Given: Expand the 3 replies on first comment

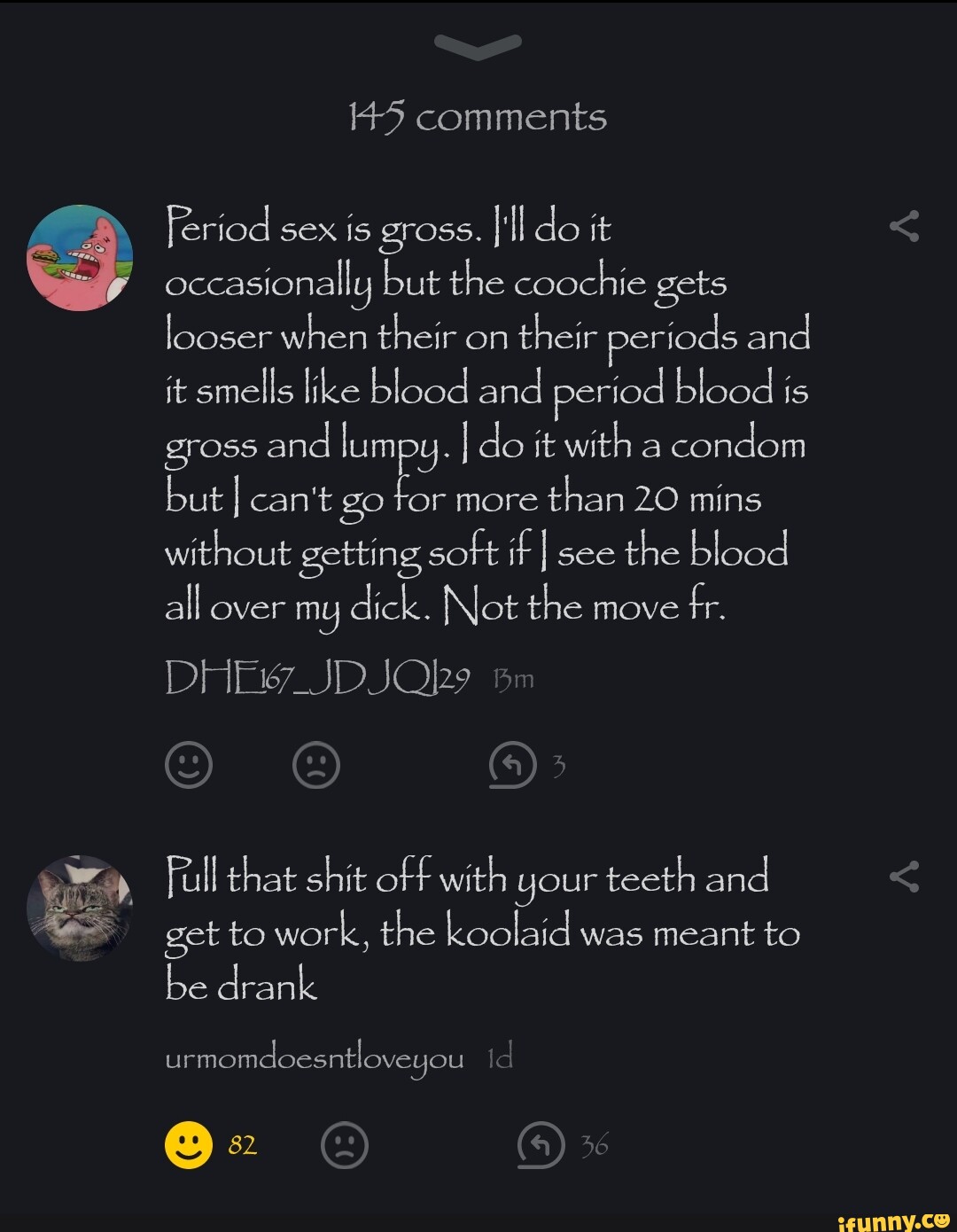Looking at the screenshot, I should pyautogui.click(x=558, y=766).
